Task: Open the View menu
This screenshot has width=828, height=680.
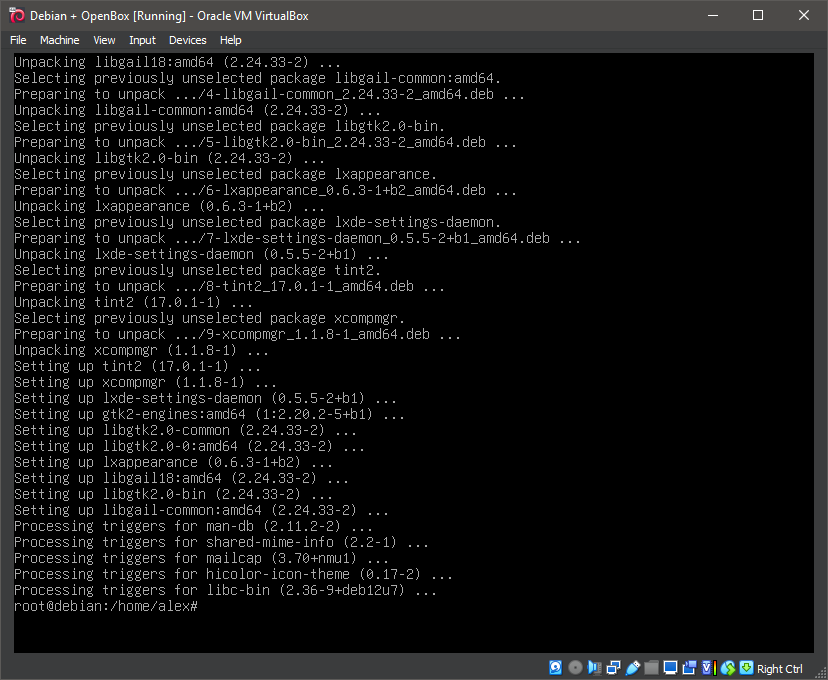Action: pos(104,40)
